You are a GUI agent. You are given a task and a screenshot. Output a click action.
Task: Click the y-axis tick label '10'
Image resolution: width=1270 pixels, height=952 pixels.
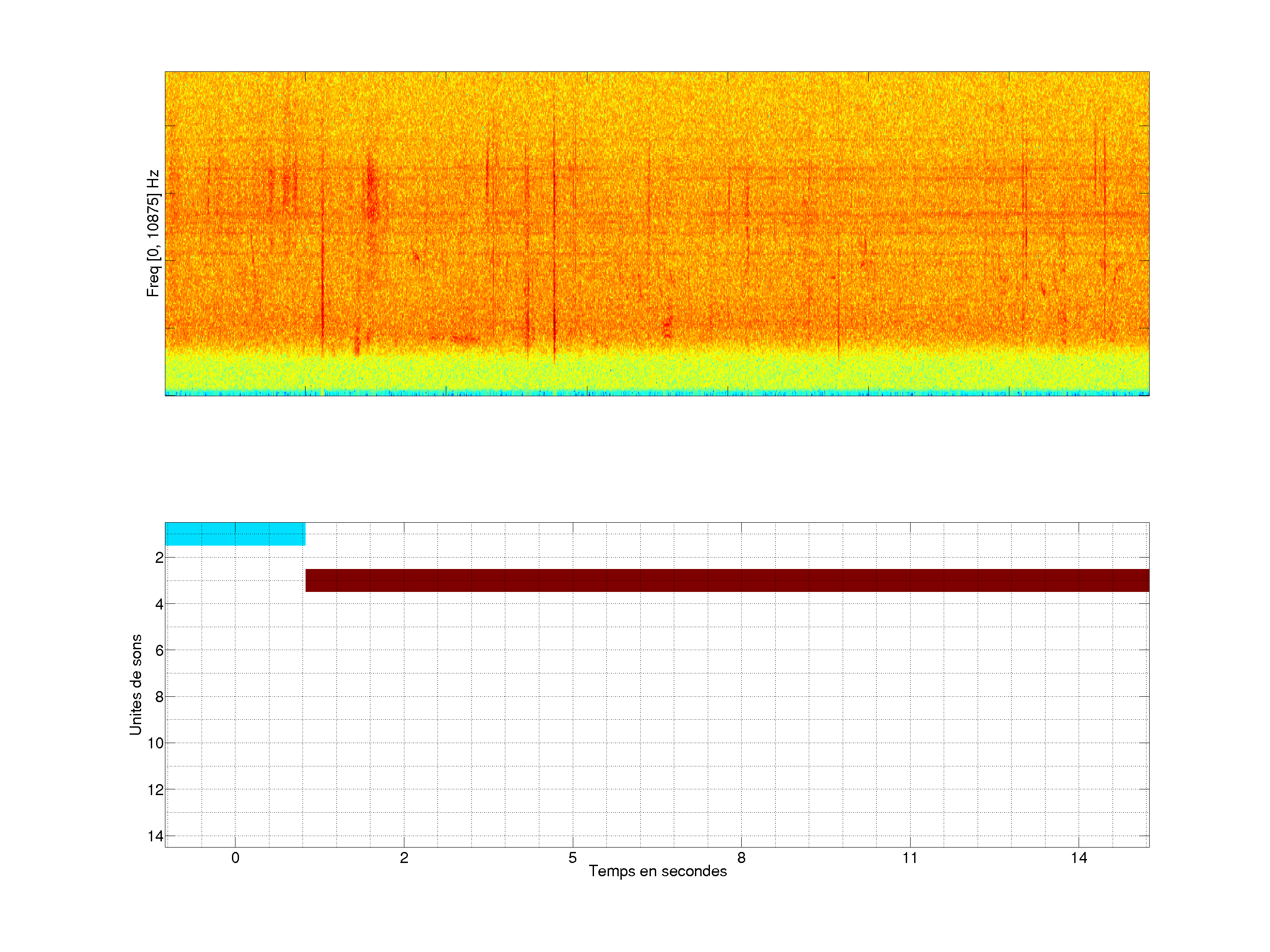156,743
